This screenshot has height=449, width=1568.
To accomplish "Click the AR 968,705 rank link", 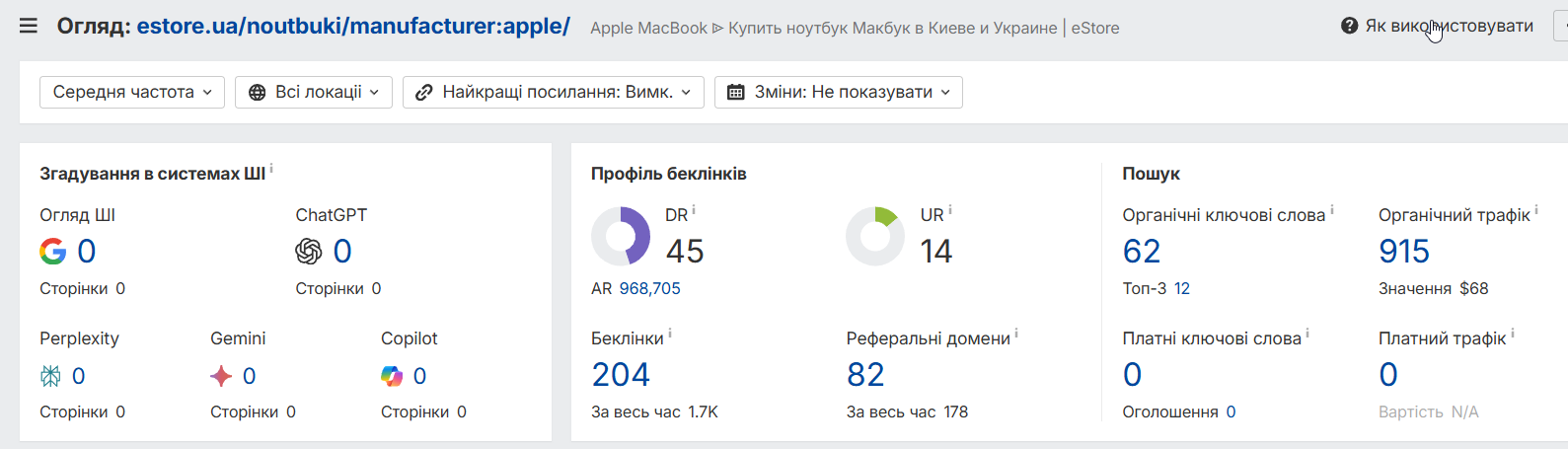I will [649, 288].
